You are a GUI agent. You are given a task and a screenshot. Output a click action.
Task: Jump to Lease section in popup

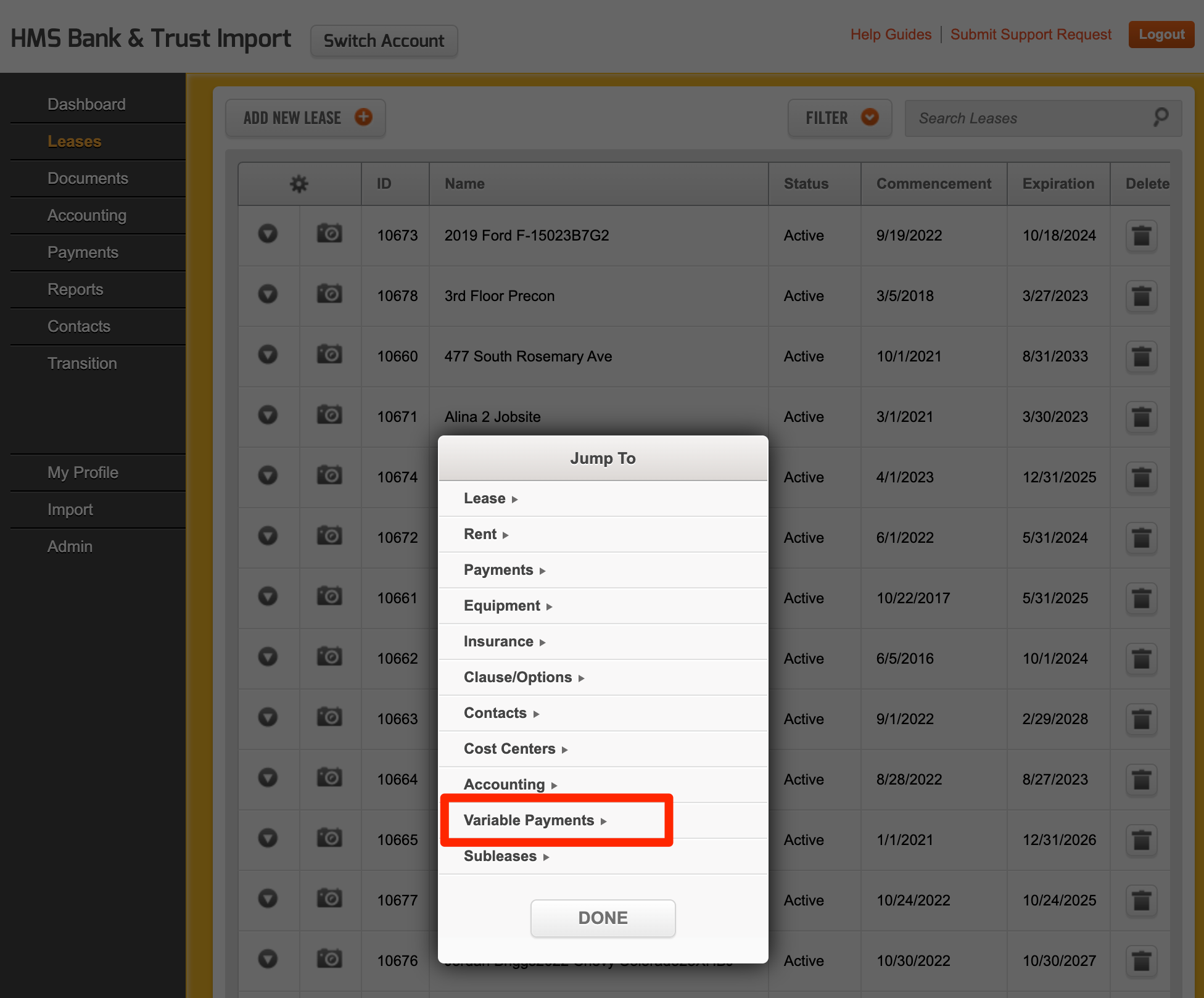pos(603,498)
